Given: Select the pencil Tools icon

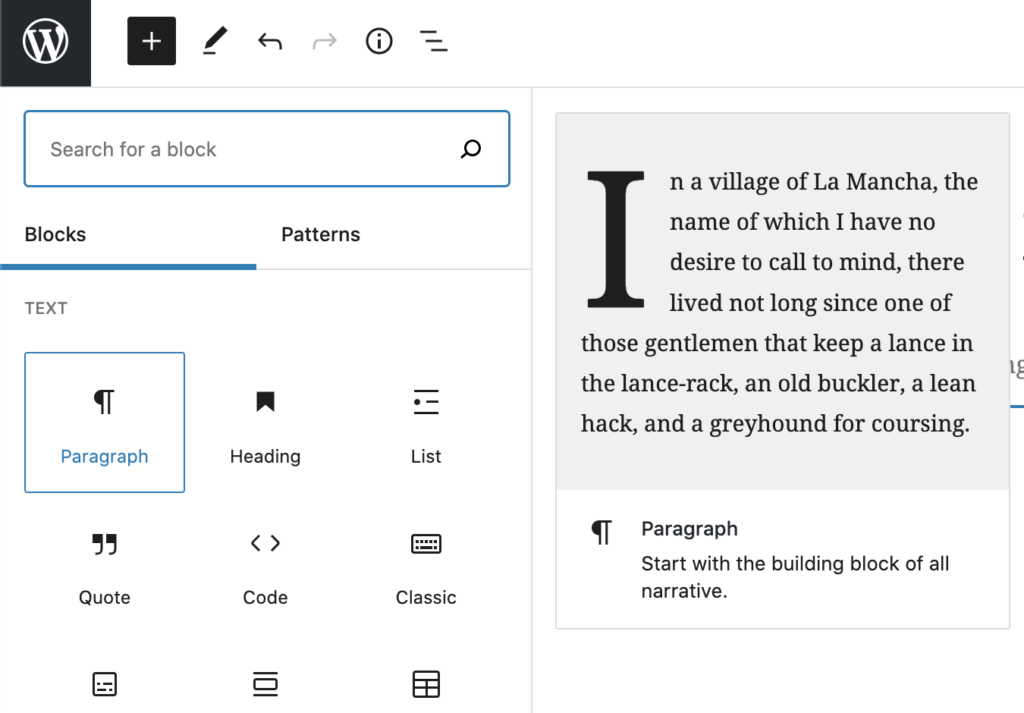Looking at the screenshot, I should point(215,42).
